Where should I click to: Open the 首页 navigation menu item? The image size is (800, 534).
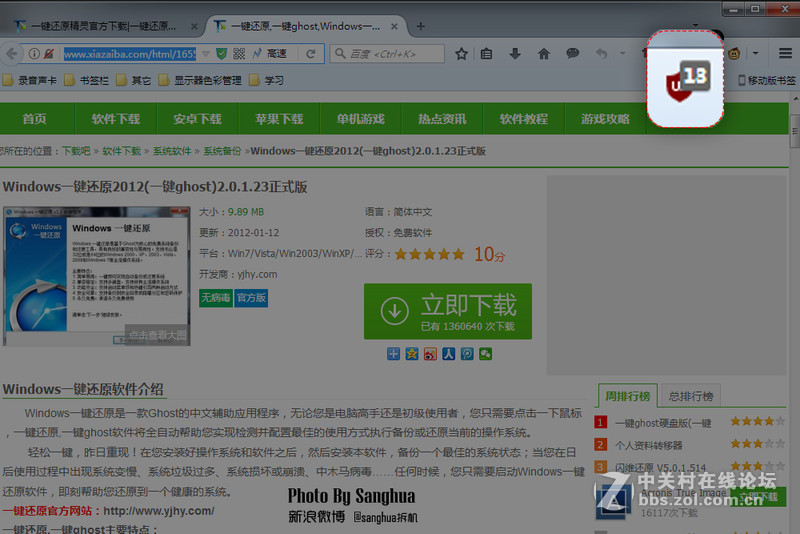[x=35, y=119]
